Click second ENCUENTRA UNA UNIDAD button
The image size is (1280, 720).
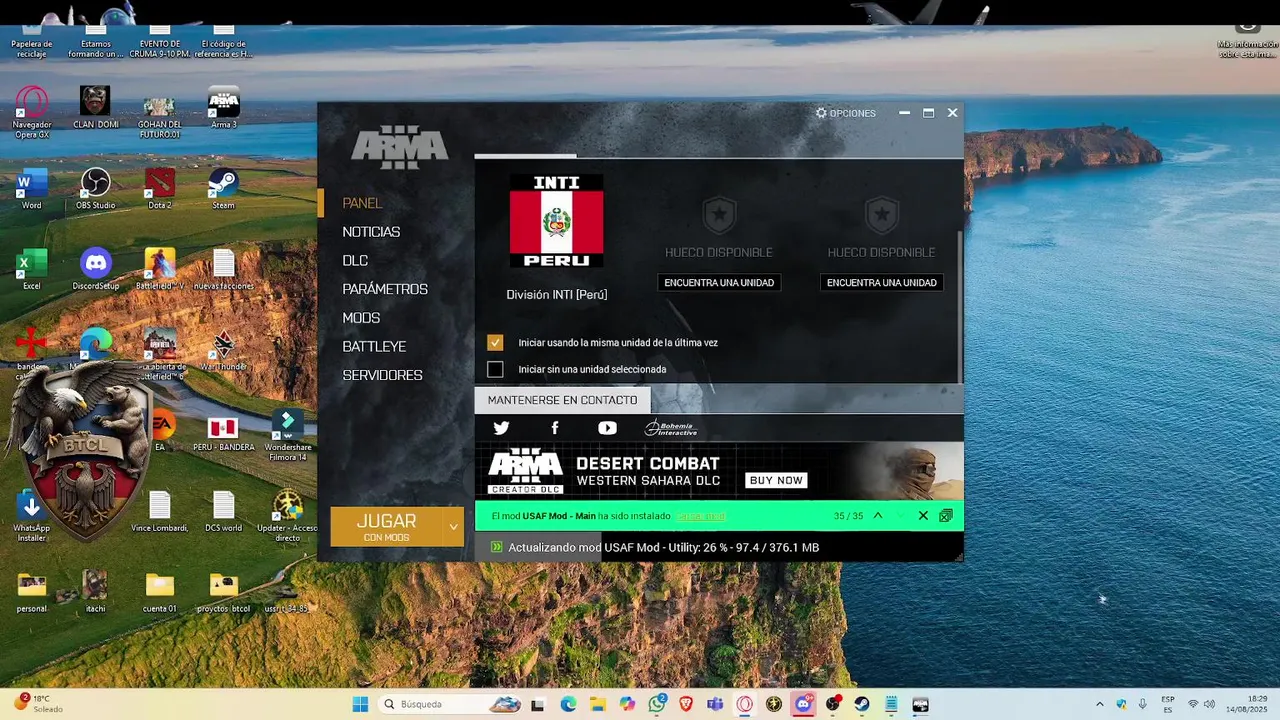coord(882,283)
